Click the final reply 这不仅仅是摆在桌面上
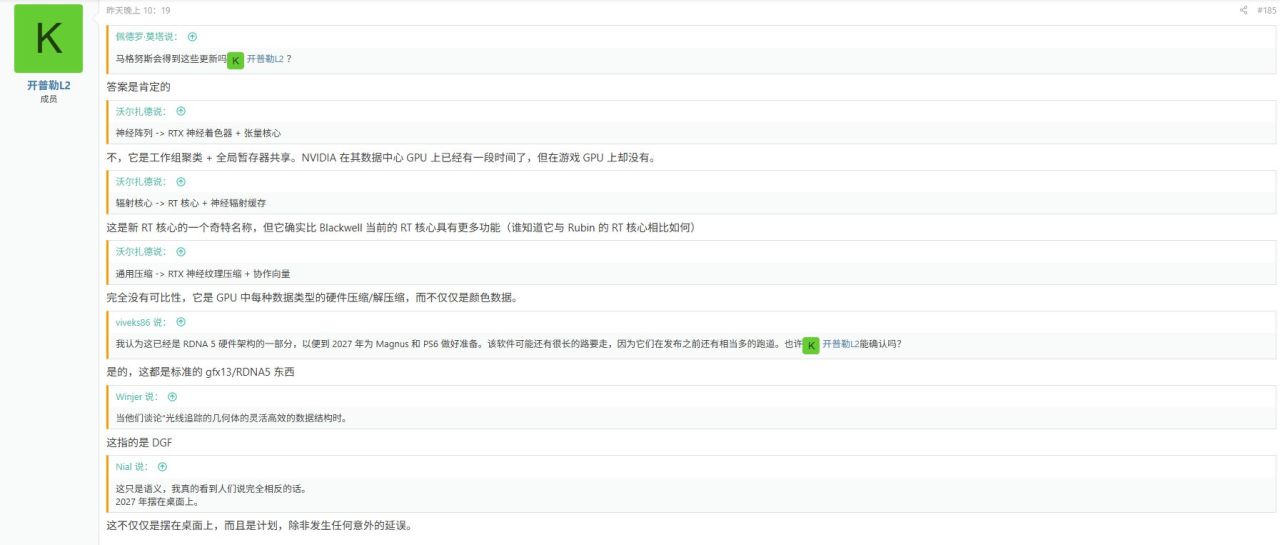The image size is (1280, 545). coord(259,526)
